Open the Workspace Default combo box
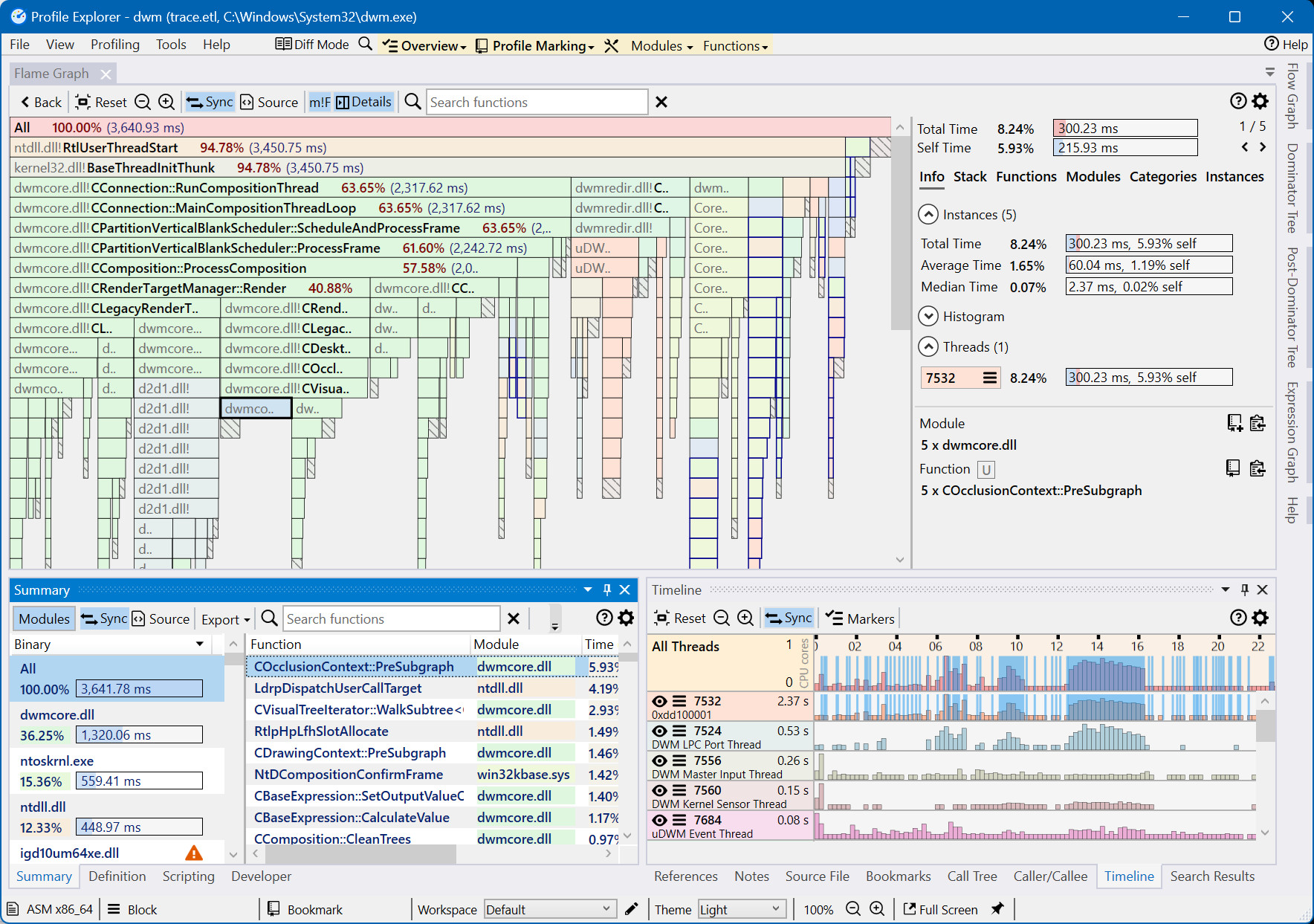Image resolution: width=1314 pixels, height=924 pixels. pyautogui.click(x=549, y=909)
